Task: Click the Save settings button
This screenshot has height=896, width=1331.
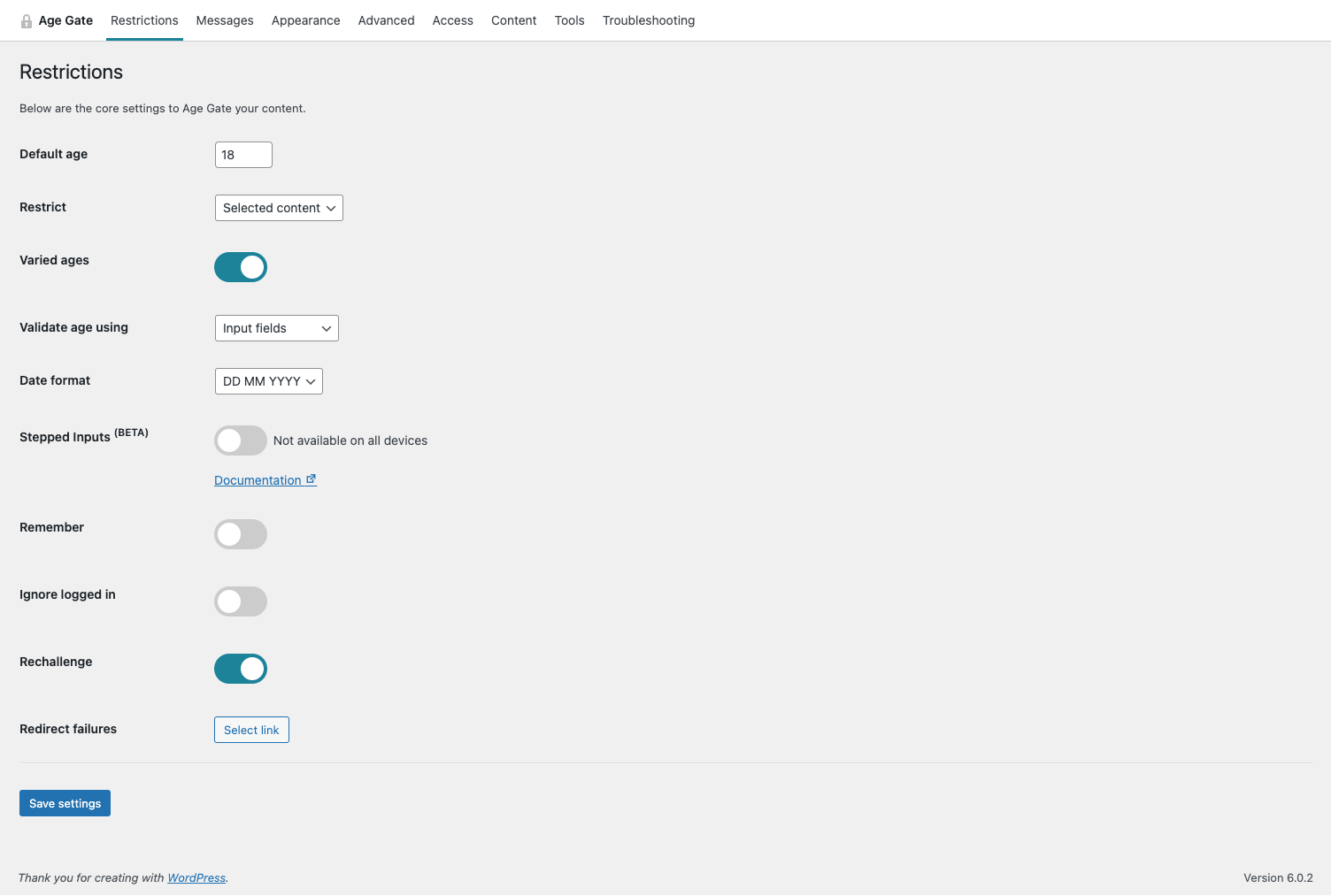Action: point(65,803)
